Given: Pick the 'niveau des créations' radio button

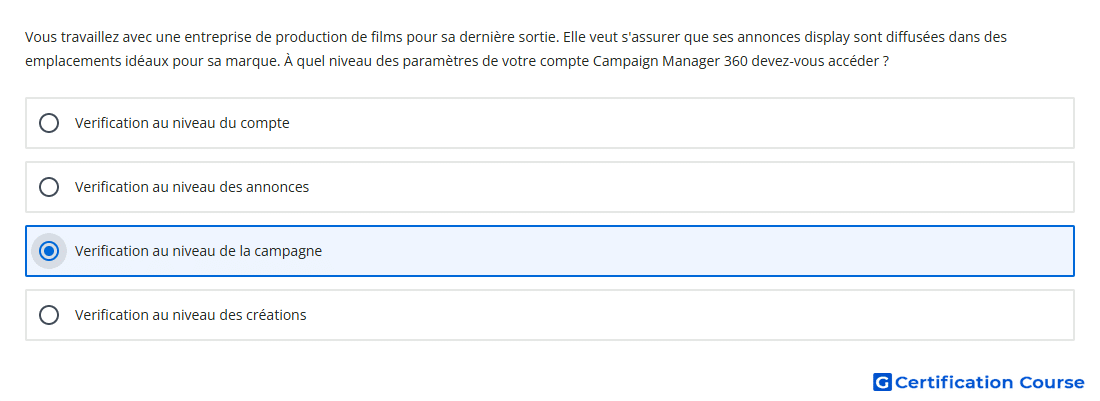Looking at the screenshot, I should [x=48, y=315].
